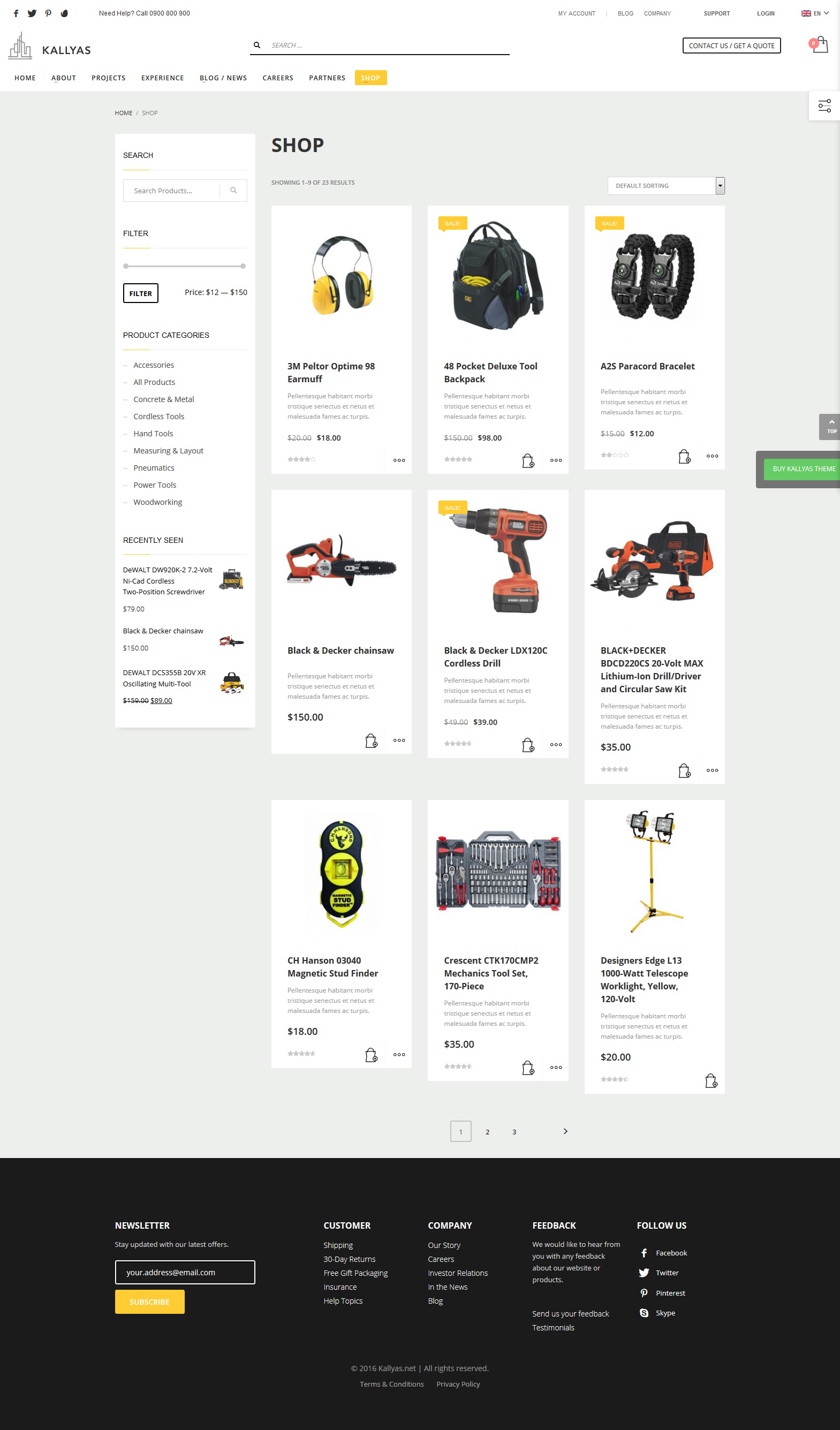
Task: Add 48 Pocket Deluxe Tool Backpack to cart
Action: pos(528,461)
